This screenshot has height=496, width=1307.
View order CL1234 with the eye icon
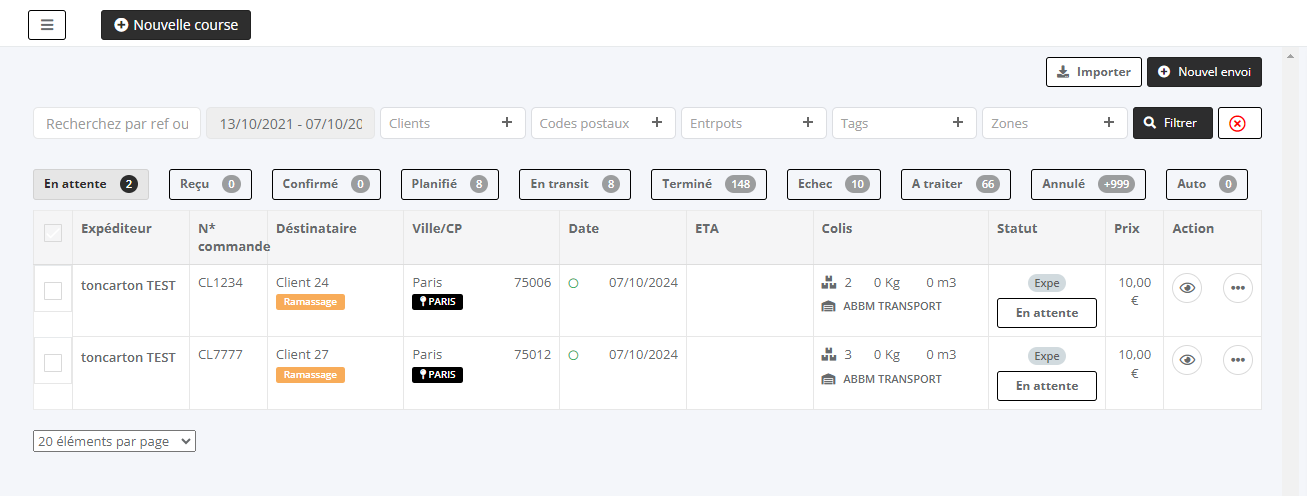click(x=1187, y=288)
